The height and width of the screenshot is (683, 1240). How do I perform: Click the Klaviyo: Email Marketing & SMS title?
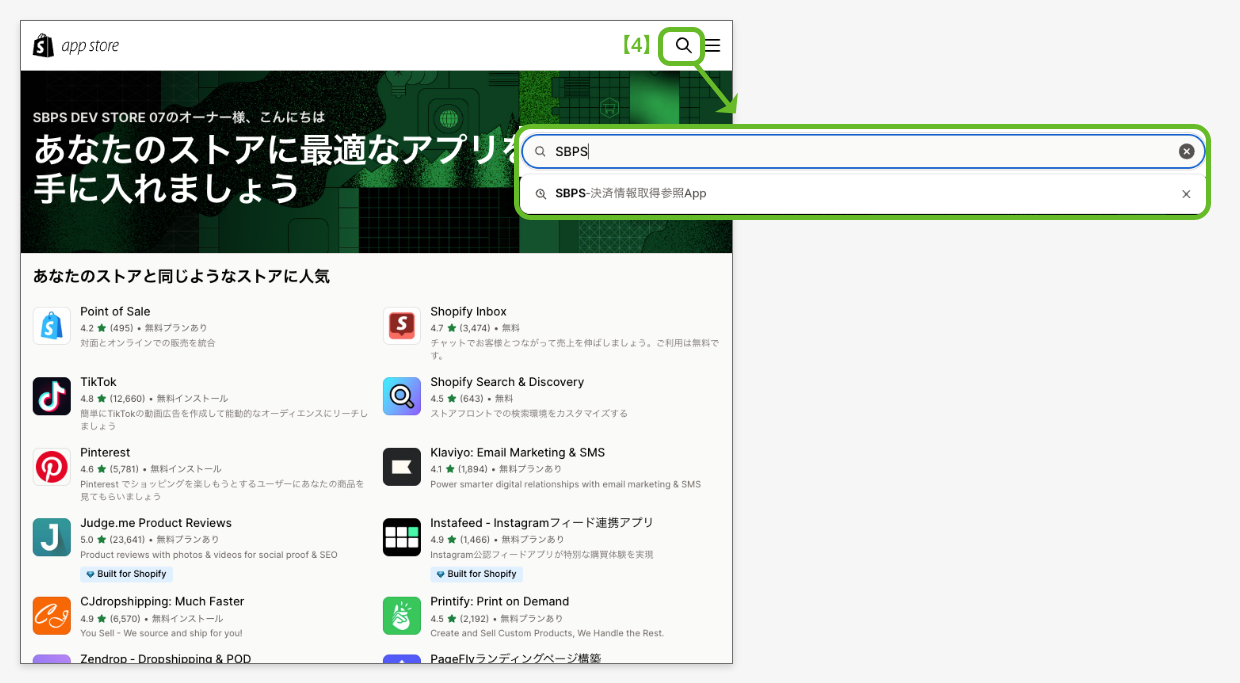518,453
